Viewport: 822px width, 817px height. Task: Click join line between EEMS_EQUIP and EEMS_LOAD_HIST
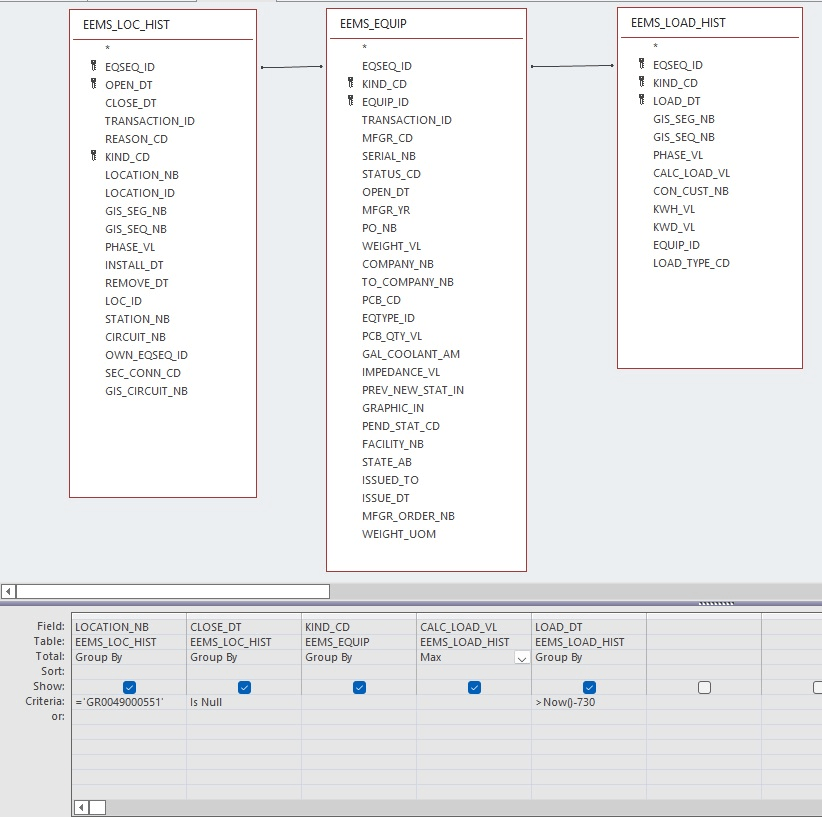coord(572,66)
